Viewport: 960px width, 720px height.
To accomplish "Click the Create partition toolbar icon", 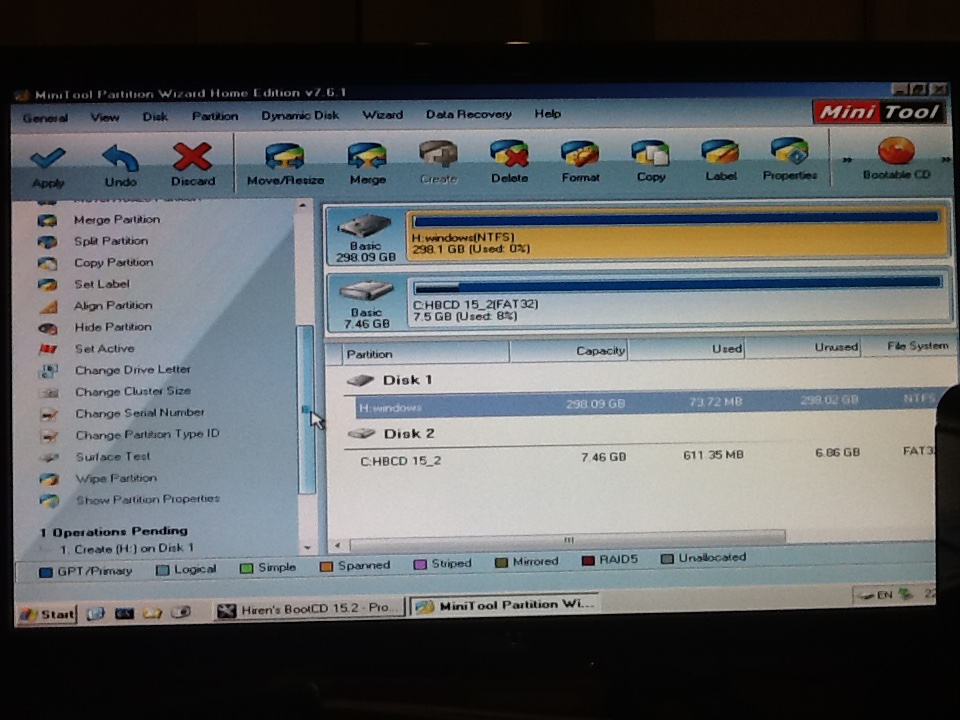I will 438,162.
